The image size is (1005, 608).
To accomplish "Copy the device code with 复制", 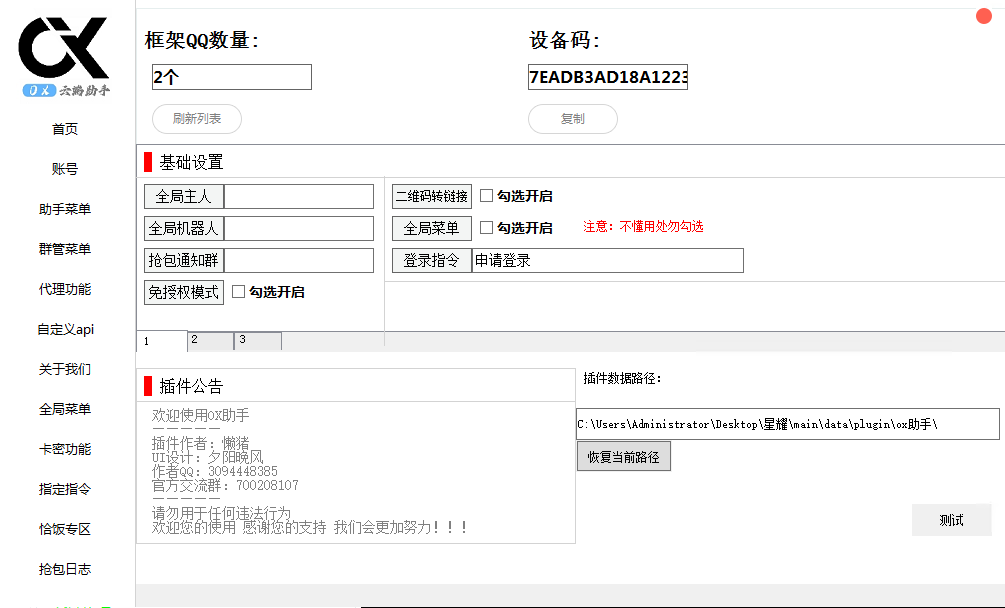I will pos(572,119).
